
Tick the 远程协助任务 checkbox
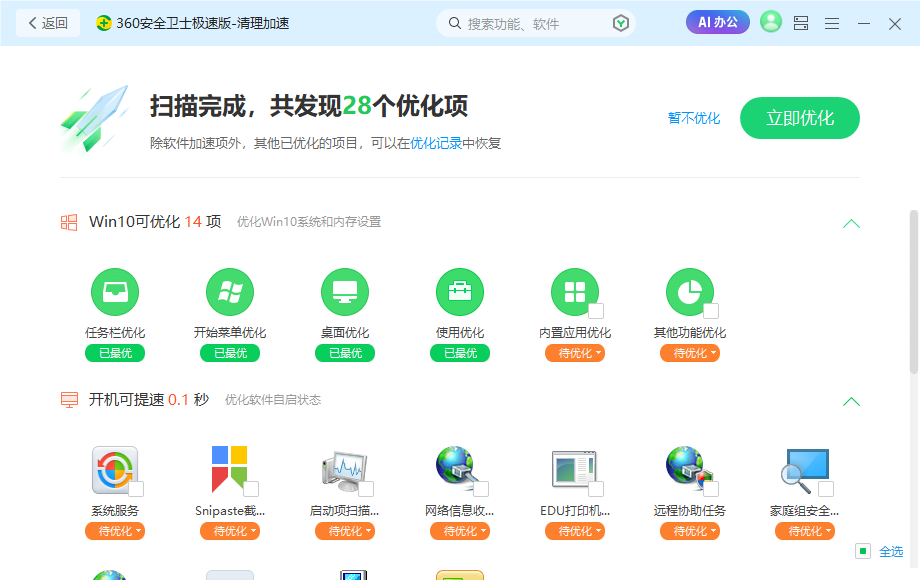712,488
